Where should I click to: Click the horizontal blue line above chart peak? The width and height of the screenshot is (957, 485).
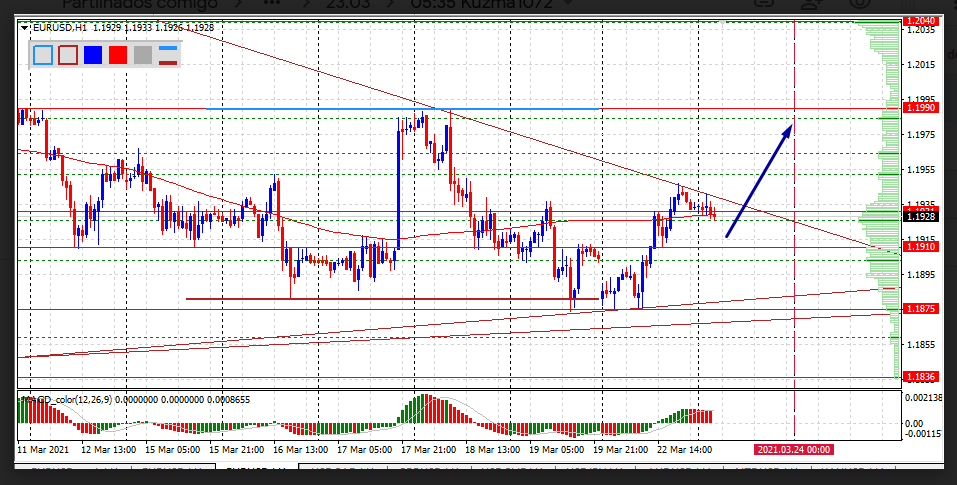tap(400, 108)
